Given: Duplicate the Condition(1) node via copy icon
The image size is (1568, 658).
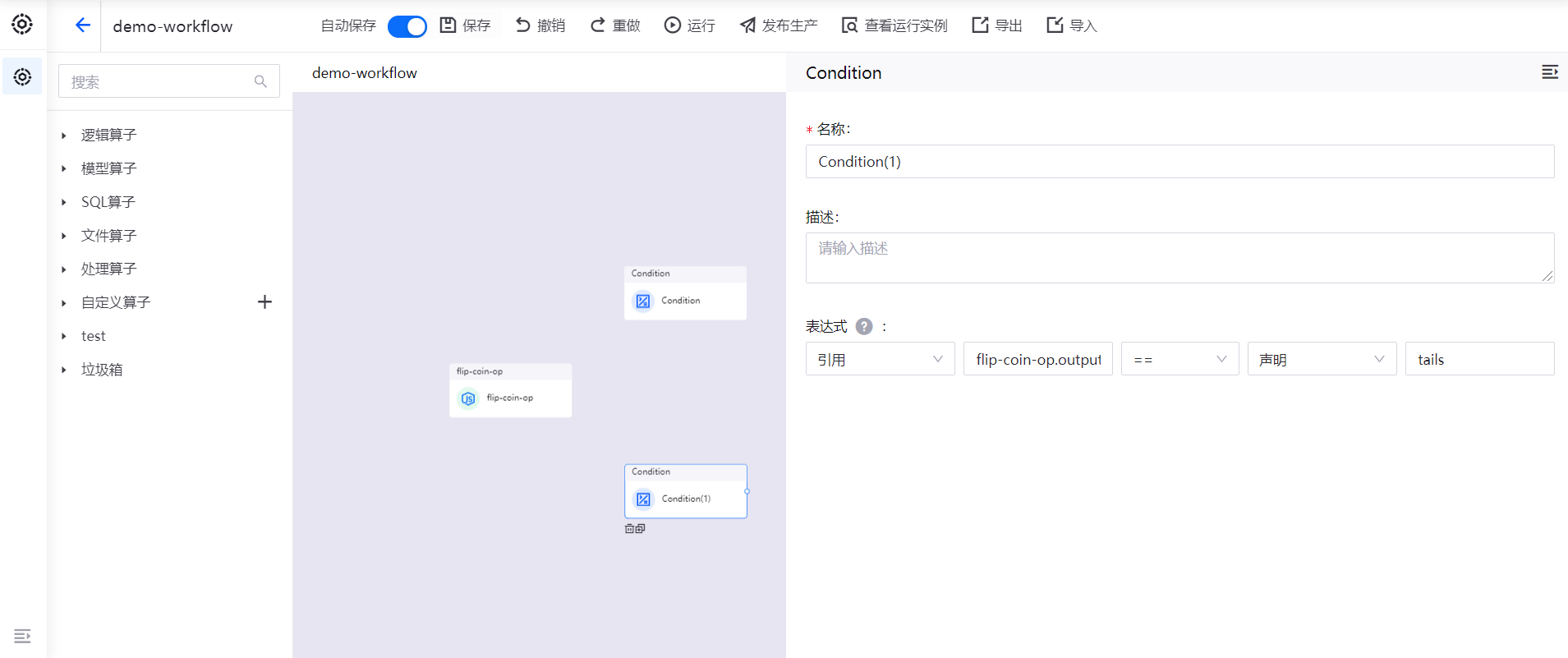Looking at the screenshot, I should [x=641, y=529].
